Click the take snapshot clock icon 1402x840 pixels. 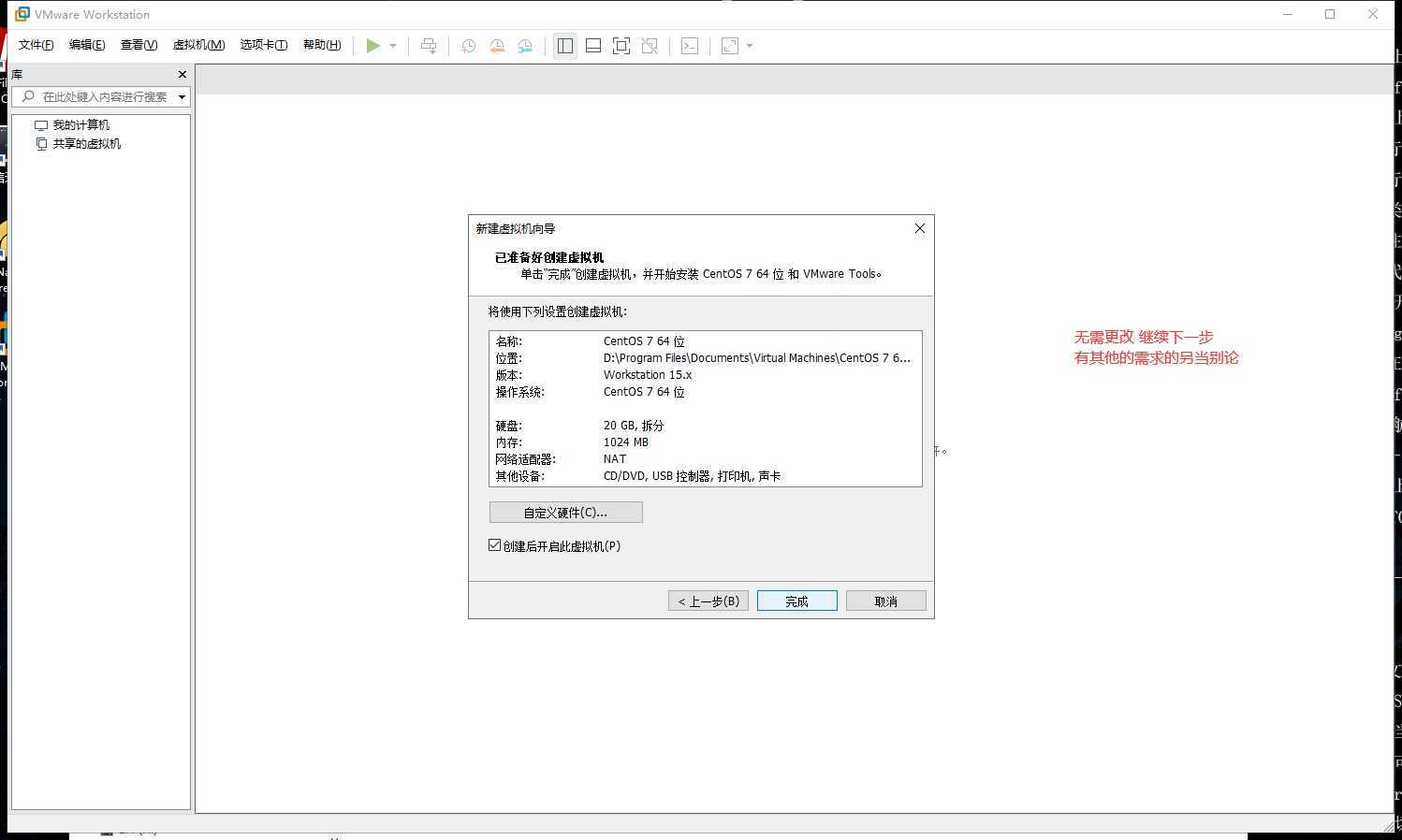tap(469, 46)
